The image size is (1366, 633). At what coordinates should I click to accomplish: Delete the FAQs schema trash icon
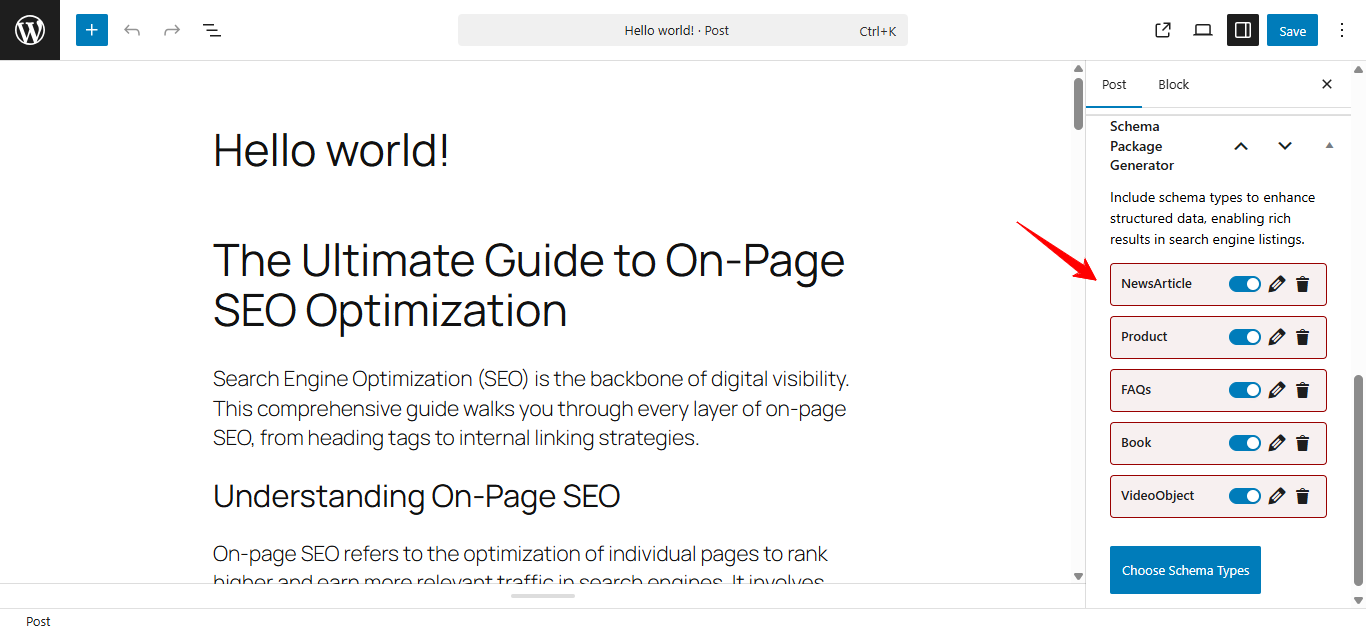[1302, 390]
